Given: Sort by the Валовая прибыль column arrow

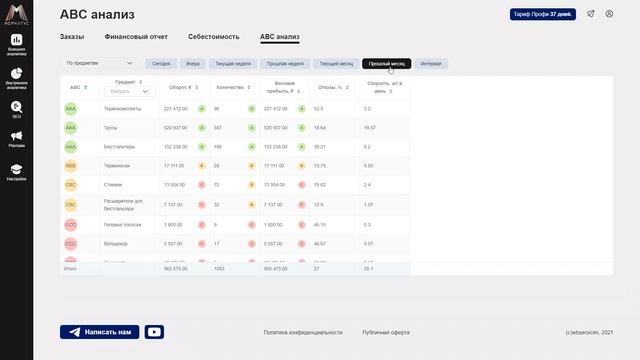Looking at the screenshot, I should [298, 91].
